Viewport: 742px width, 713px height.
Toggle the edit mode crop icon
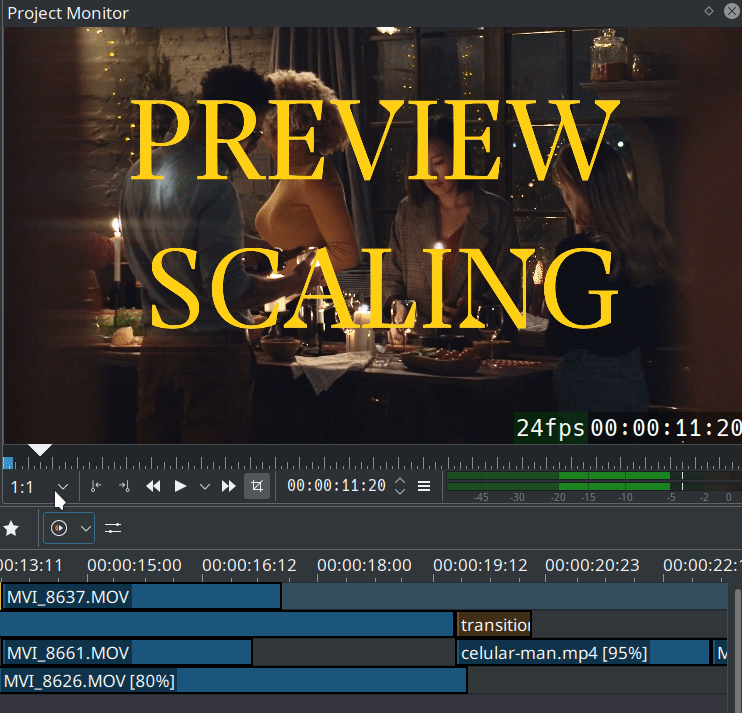coord(257,486)
